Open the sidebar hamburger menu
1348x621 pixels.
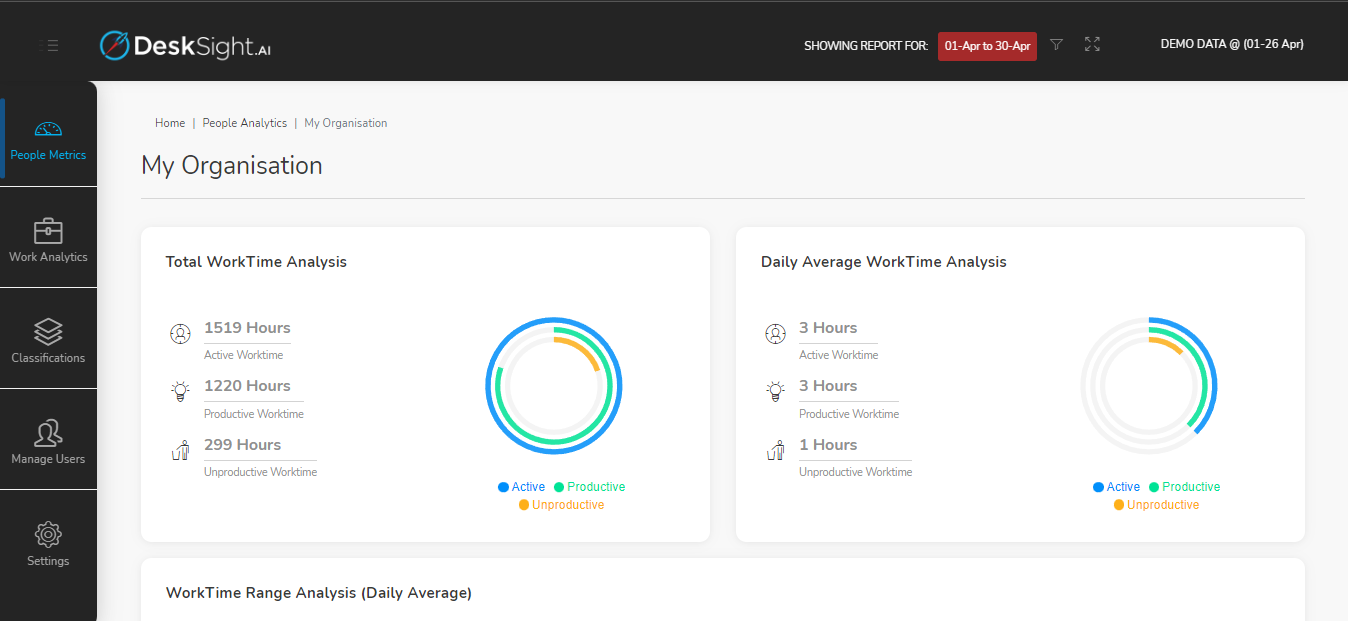coord(49,45)
